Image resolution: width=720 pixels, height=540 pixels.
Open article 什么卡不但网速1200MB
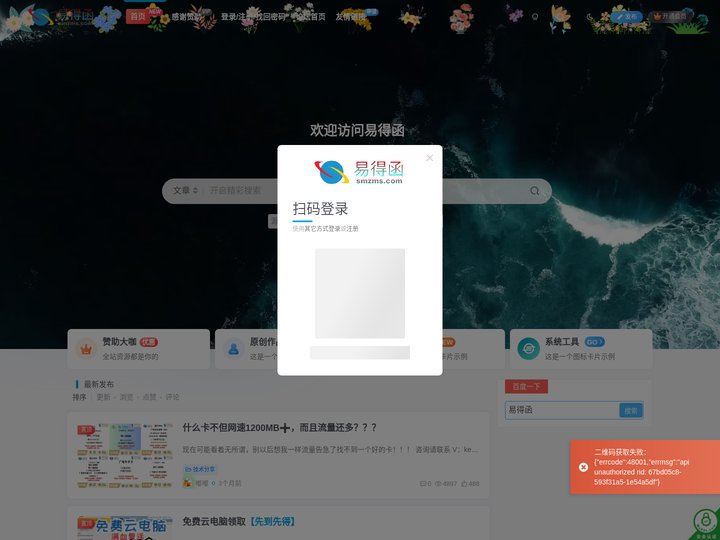tap(280, 428)
